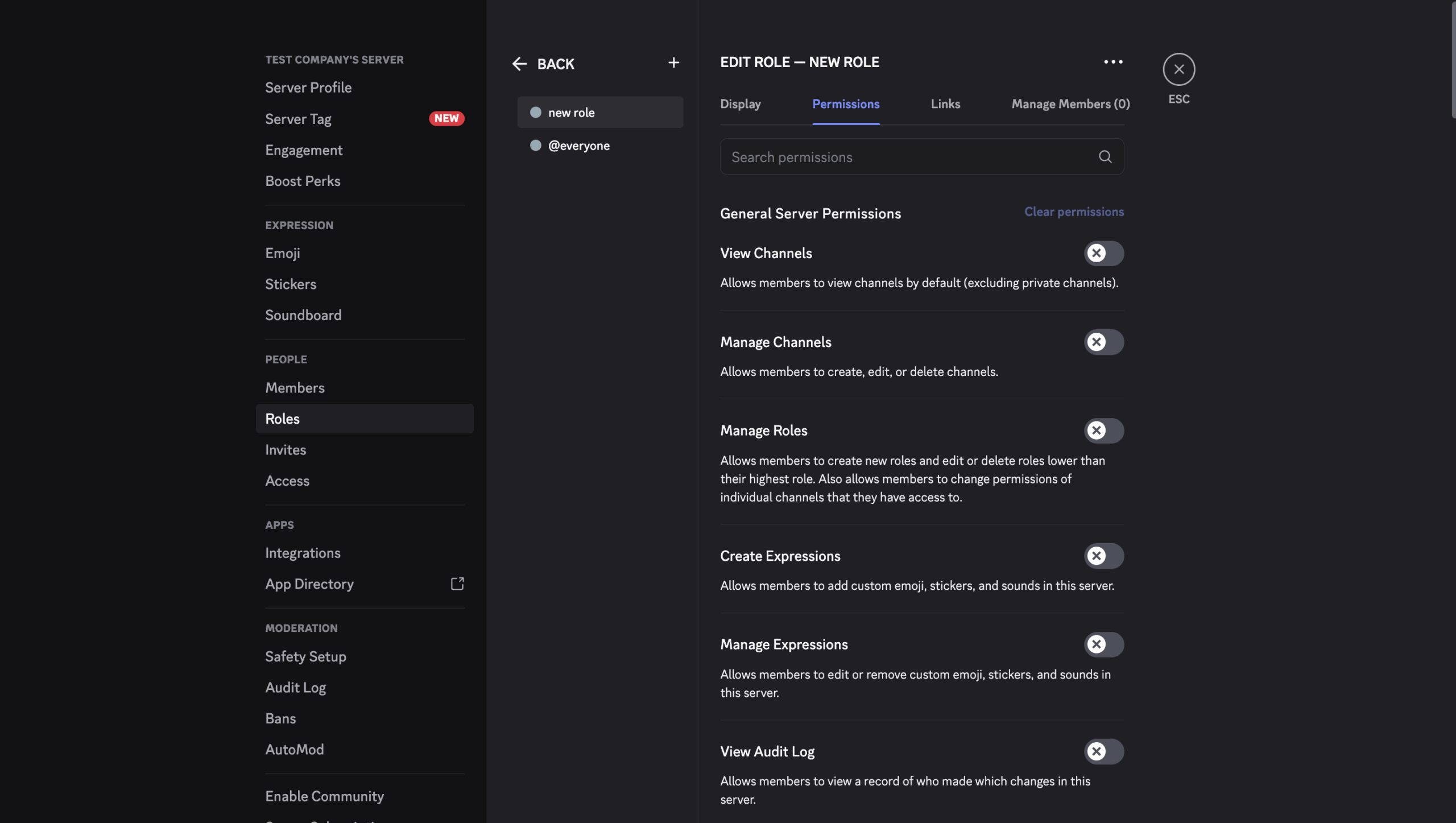The width and height of the screenshot is (1456, 823).
Task: Open the Access settings page
Action: (365, 481)
